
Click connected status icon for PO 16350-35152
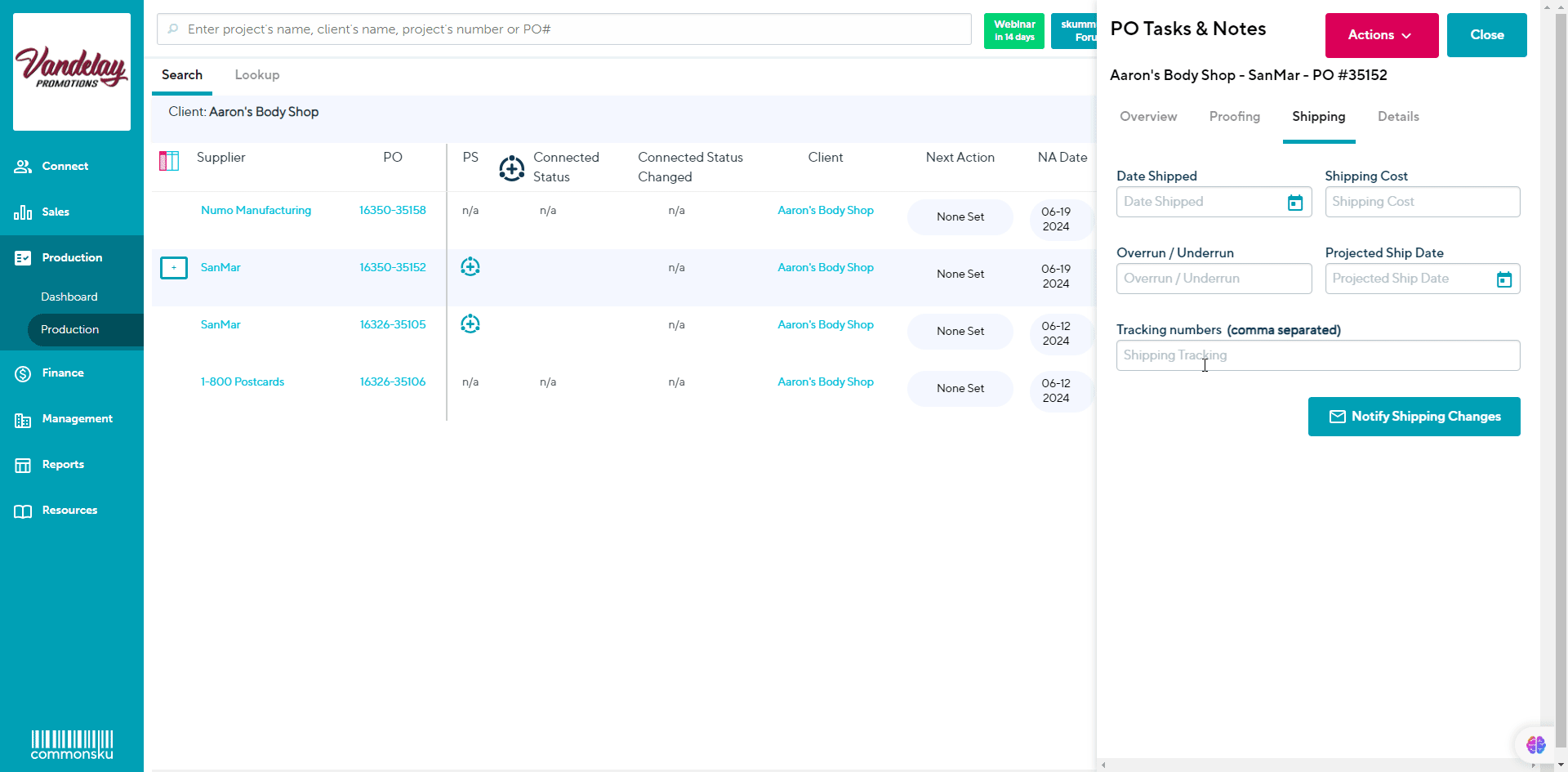click(x=470, y=267)
